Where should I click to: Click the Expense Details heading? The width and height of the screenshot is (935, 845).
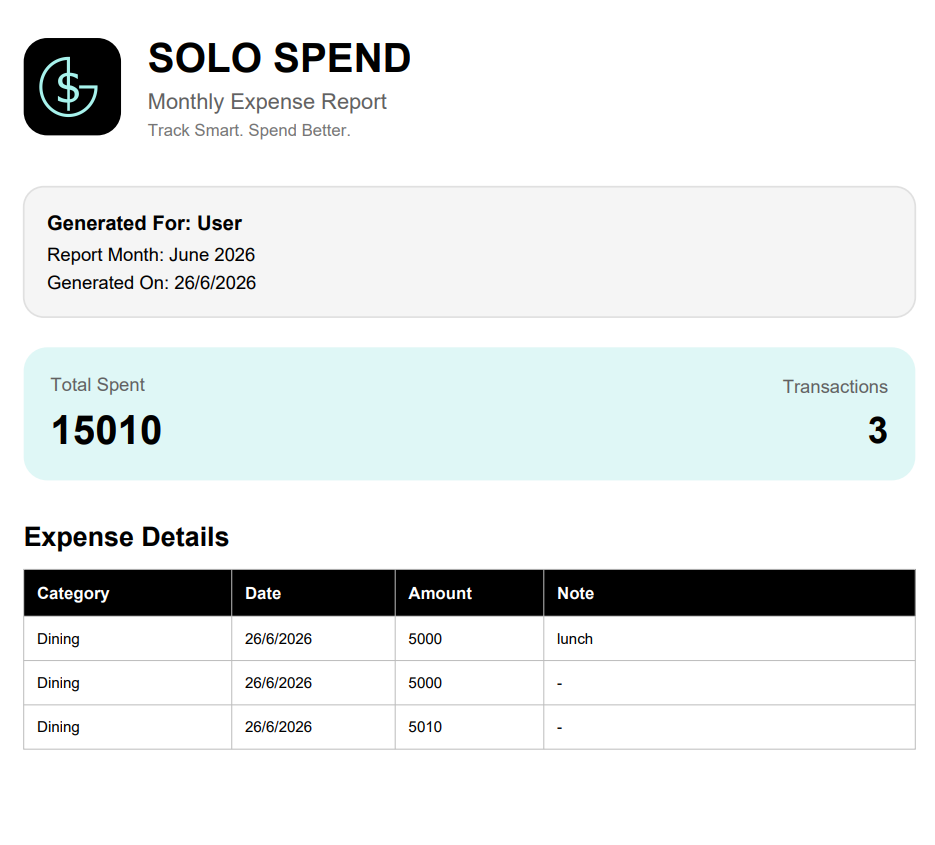point(126,537)
